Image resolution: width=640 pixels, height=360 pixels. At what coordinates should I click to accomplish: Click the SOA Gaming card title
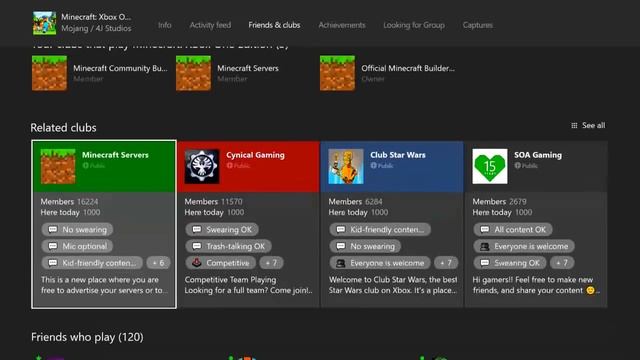(538, 155)
